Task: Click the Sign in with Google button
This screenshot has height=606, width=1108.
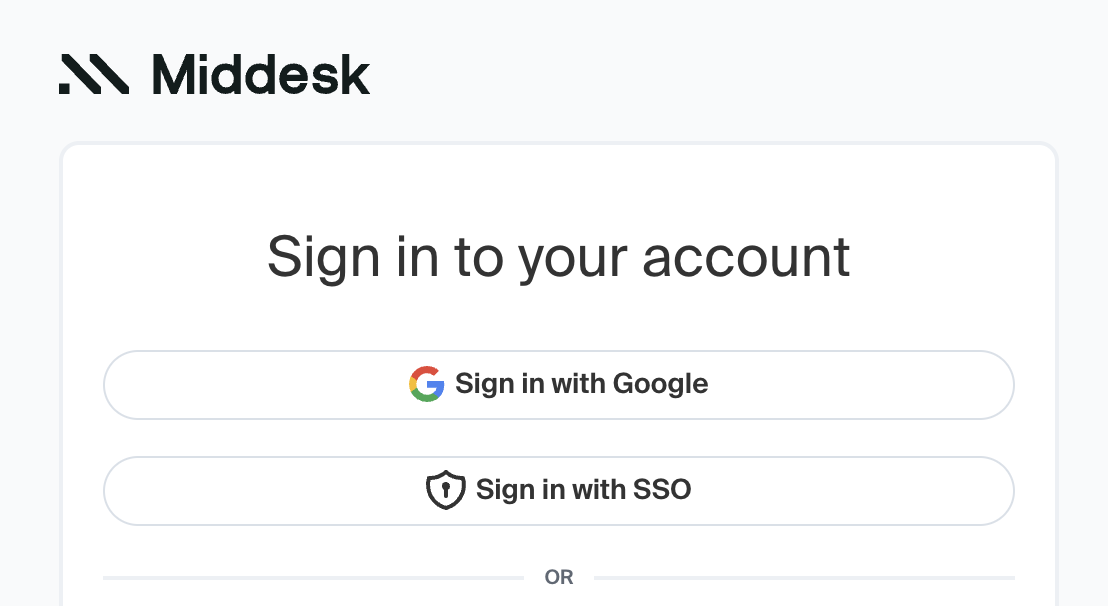Action: [x=559, y=384]
